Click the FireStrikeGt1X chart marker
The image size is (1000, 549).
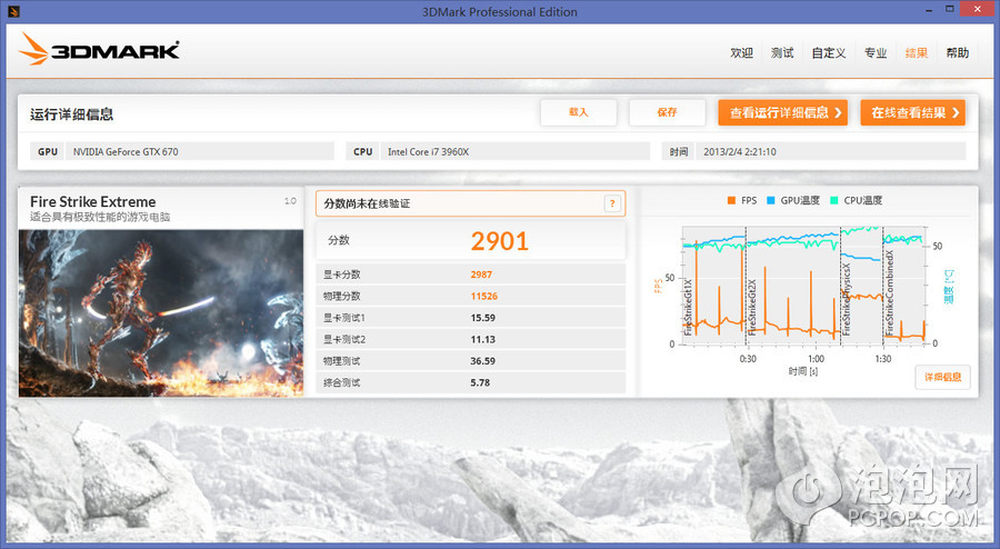[x=688, y=307]
